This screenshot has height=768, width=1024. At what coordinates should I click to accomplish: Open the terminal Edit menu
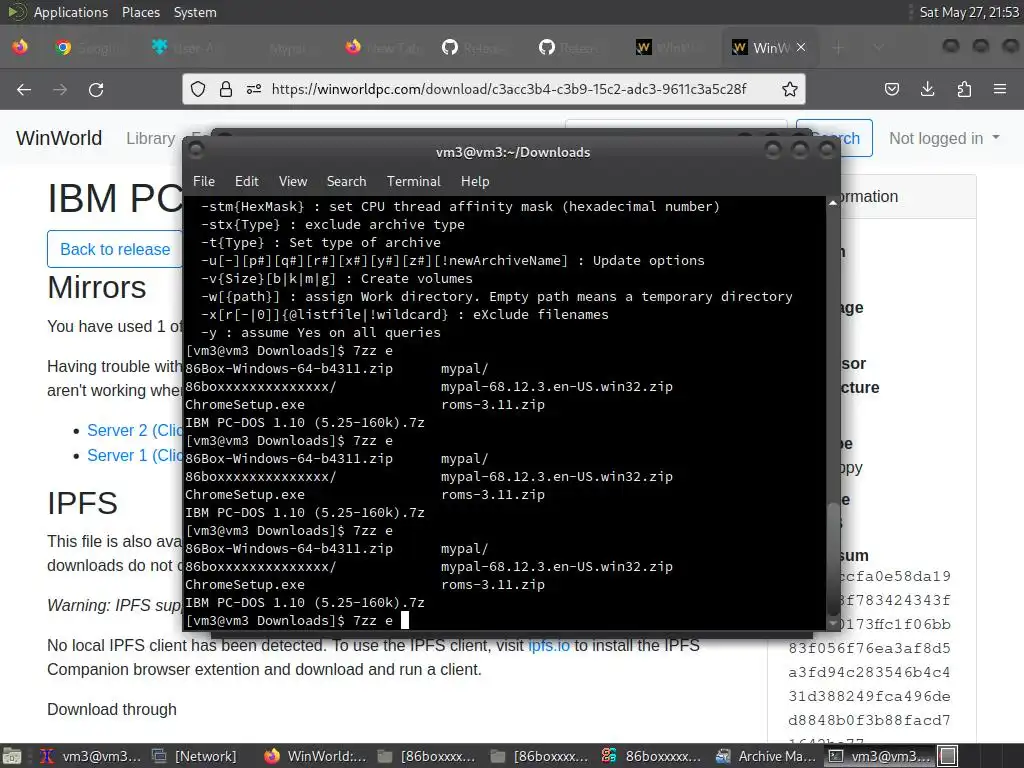(246, 182)
